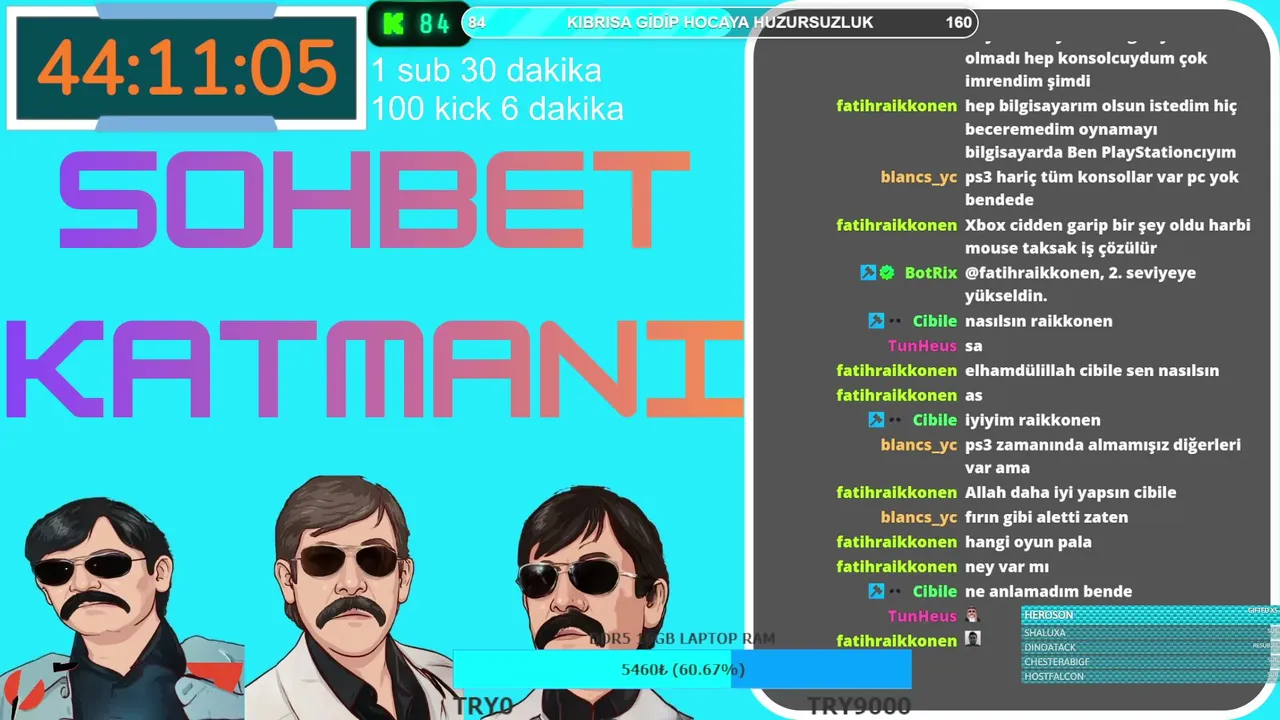The height and width of the screenshot is (720, 1280).
Task: Click the donation progress bar showing 60.67%
Action: (683, 669)
